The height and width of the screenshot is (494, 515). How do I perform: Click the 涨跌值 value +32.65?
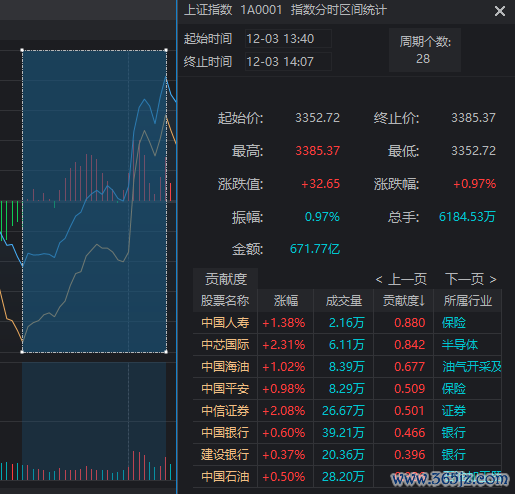pos(320,184)
